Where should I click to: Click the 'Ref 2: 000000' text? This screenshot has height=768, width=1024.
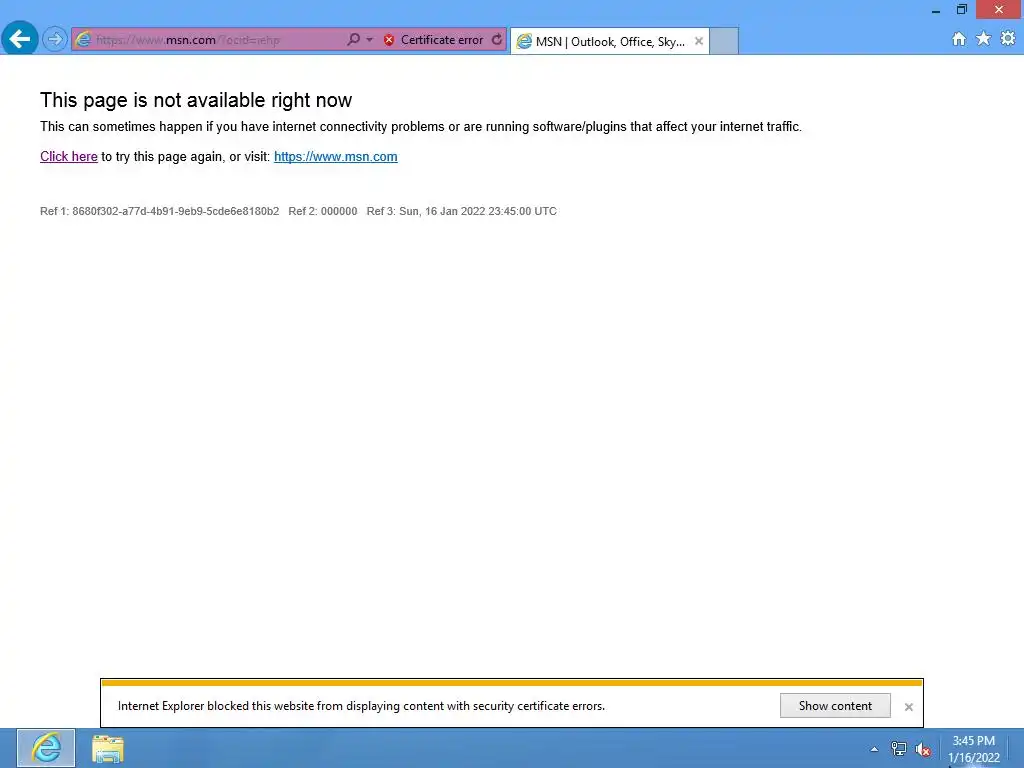coord(323,212)
